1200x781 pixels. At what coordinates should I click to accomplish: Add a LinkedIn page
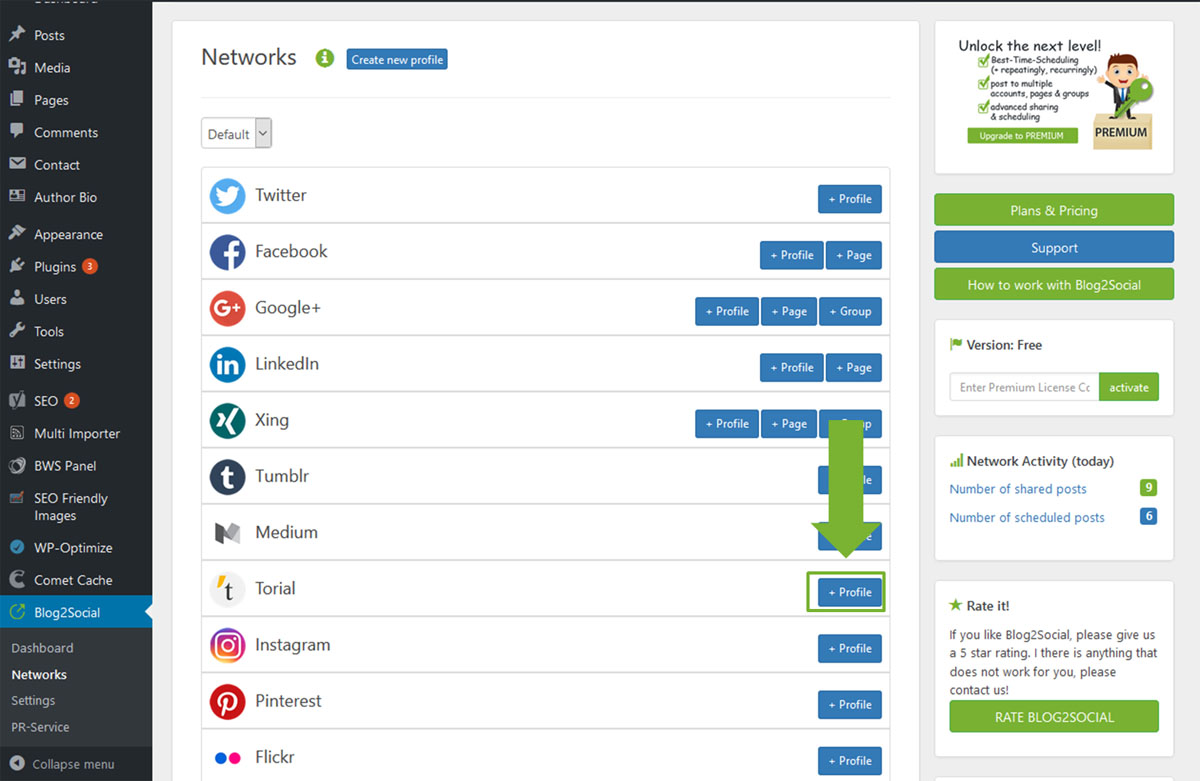tap(854, 367)
